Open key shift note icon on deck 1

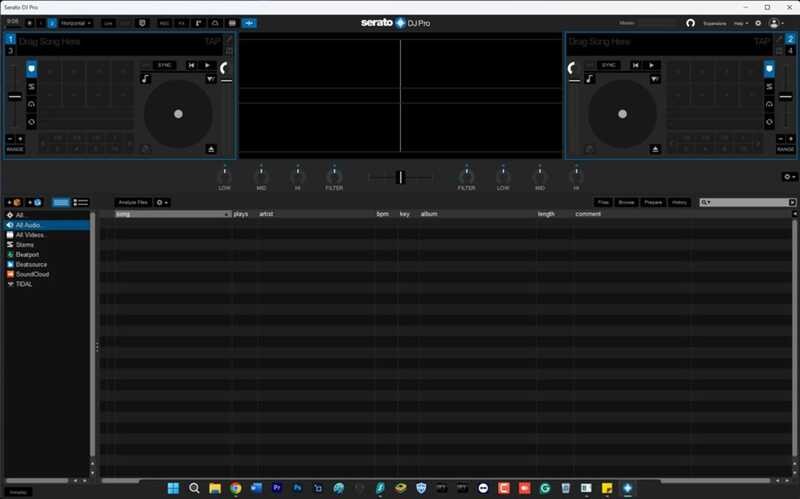(145, 79)
